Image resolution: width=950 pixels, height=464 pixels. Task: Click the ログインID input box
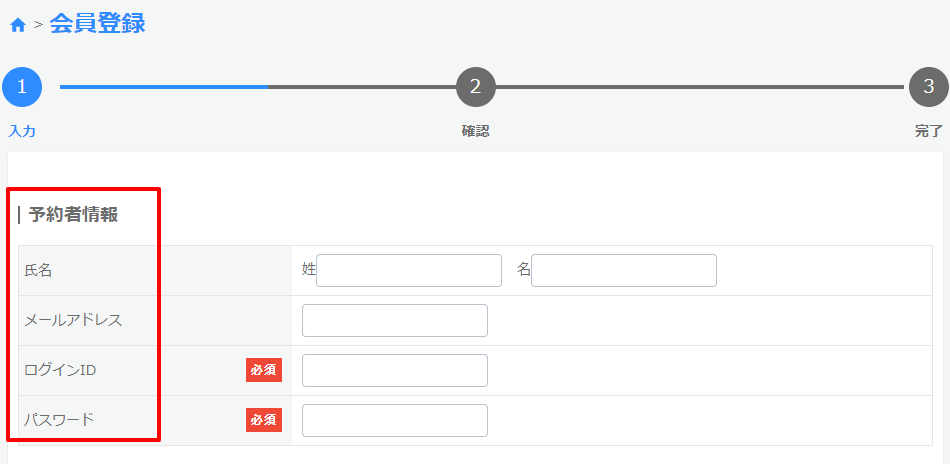(x=395, y=370)
